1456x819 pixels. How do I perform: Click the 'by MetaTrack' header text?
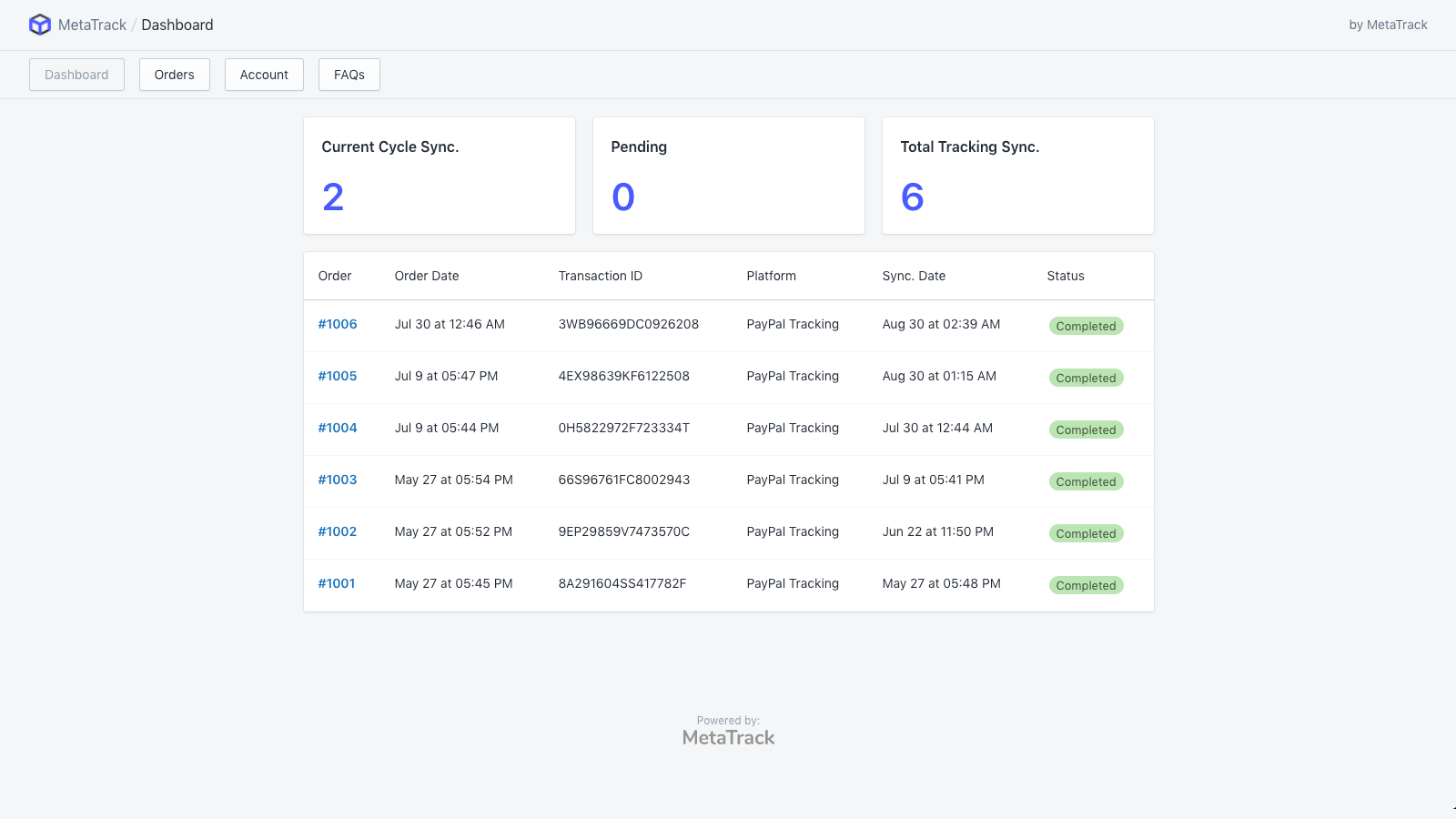tap(1388, 25)
